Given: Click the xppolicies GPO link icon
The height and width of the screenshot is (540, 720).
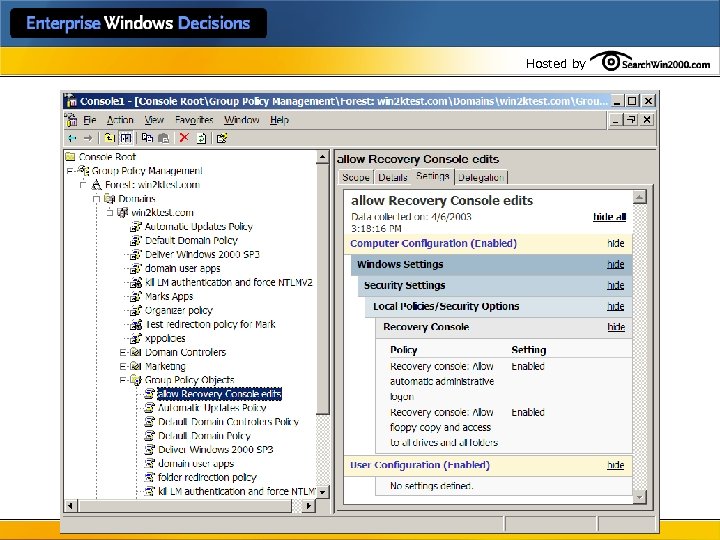Looking at the screenshot, I should (x=135, y=338).
